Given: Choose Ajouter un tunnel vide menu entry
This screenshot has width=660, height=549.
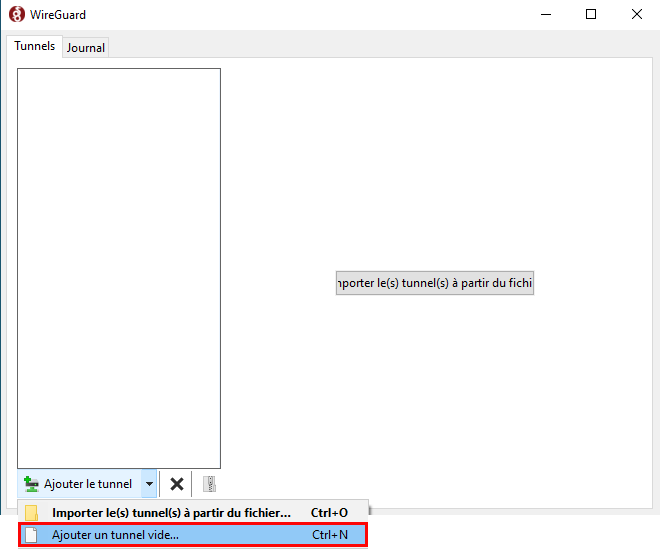Looking at the screenshot, I should coord(193,535).
